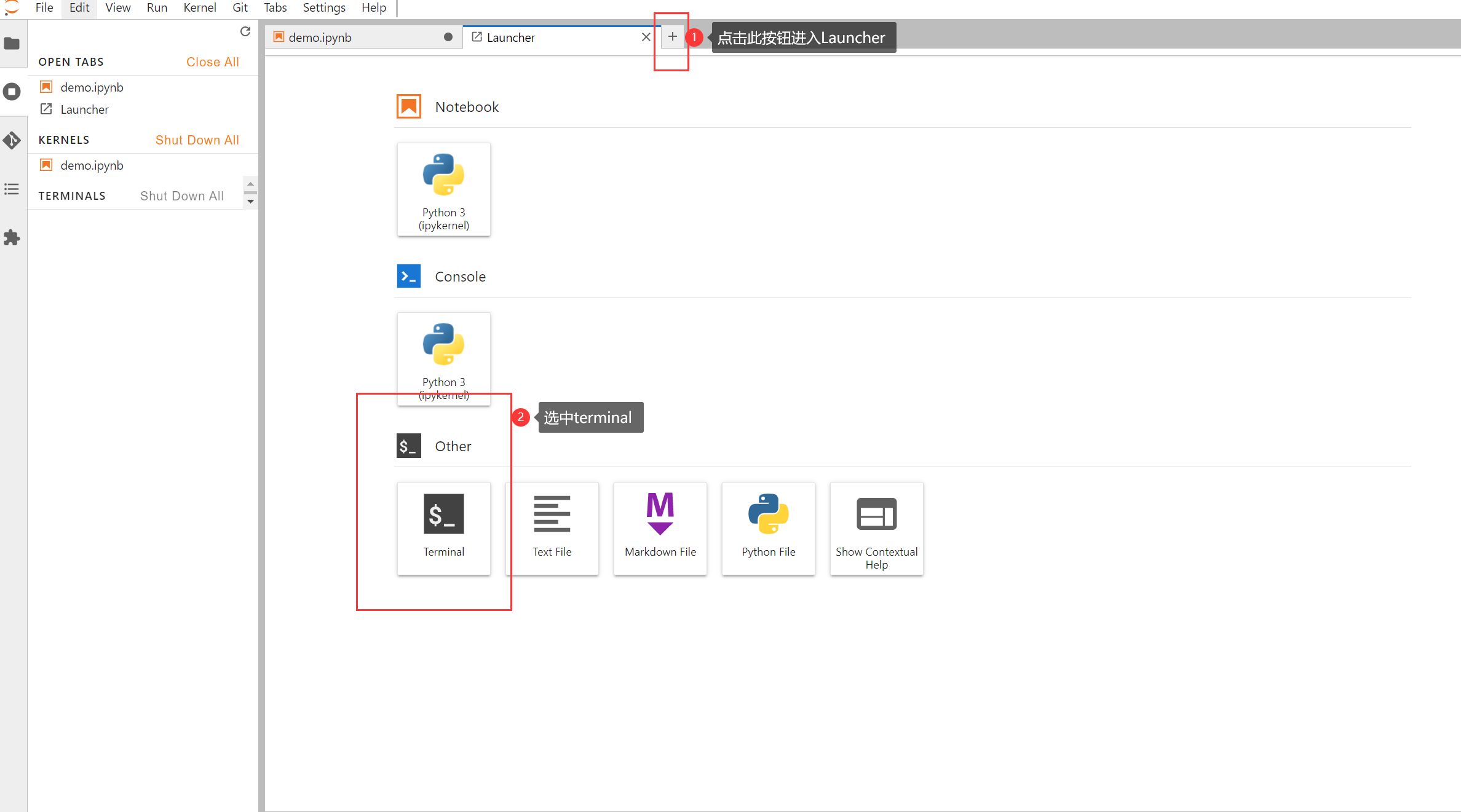The image size is (1461, 812).
Task: Click Shut Down All kernels
Action: click(x=196, y=140)
